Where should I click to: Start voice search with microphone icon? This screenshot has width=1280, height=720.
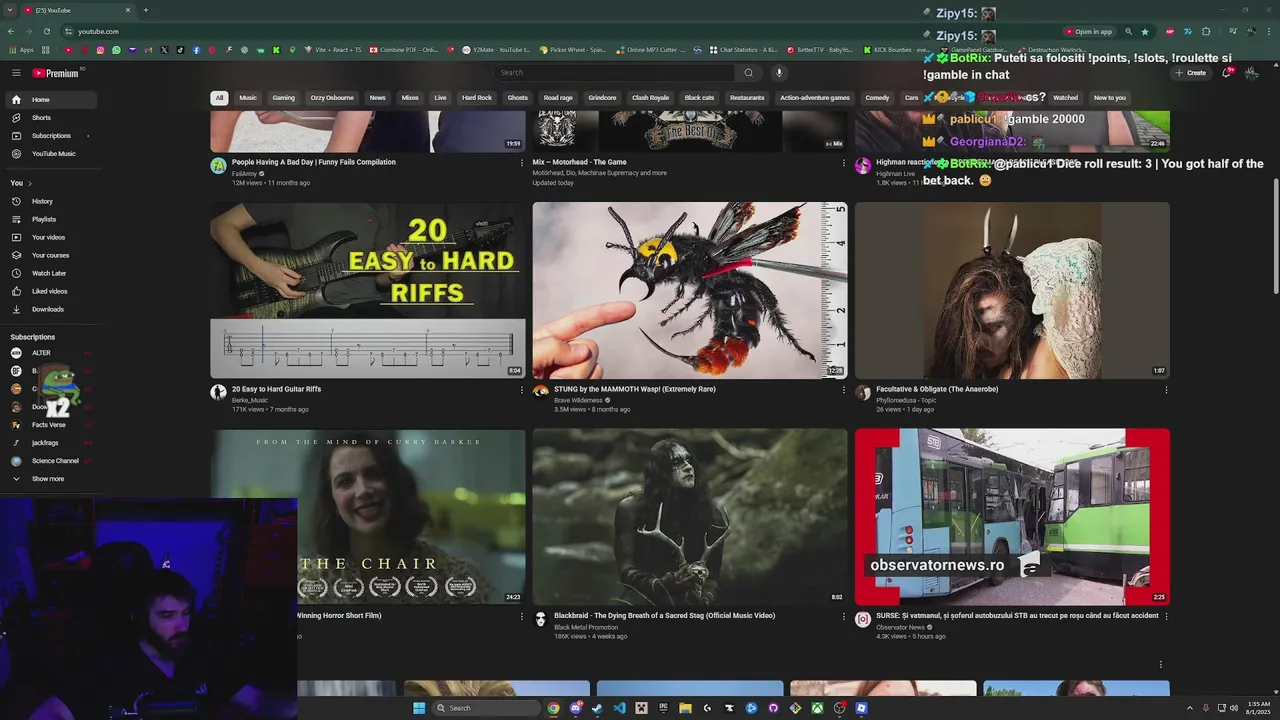(x=779, y=72)
